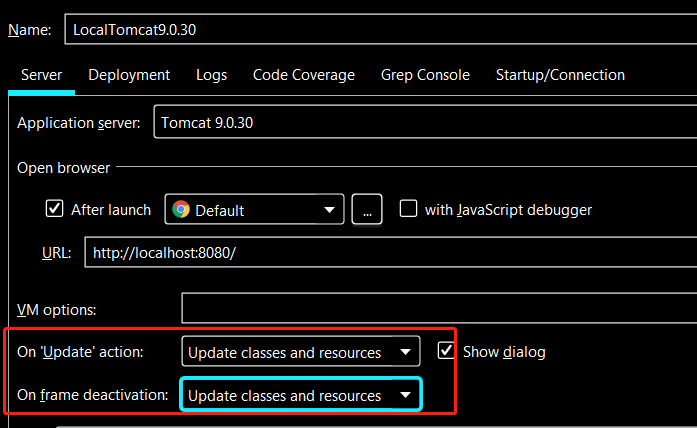Click the Name field with LocalTomcat9.0.30

point(381,29)
